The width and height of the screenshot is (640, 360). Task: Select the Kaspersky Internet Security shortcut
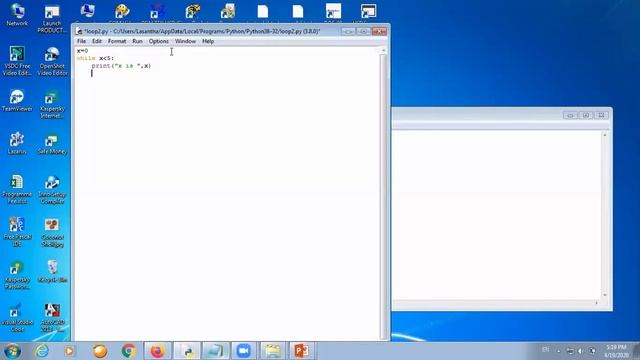pyautogui.click(x=52, y=104)
